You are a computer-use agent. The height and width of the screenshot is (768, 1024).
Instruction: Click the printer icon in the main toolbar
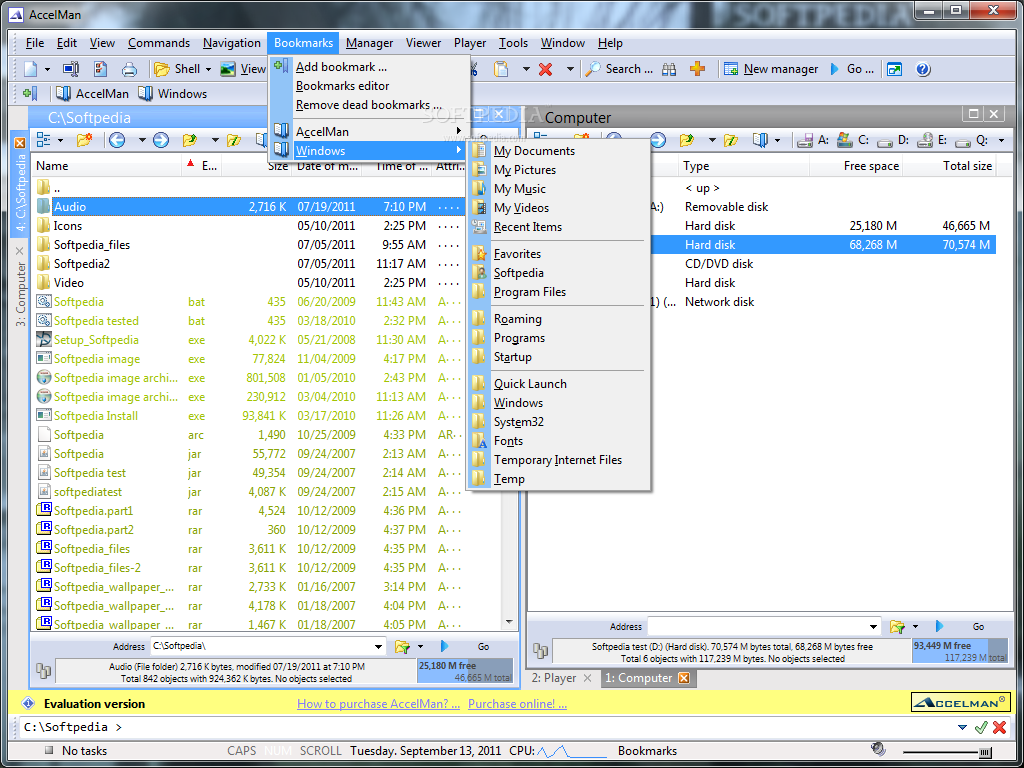(x=129, y=69)
